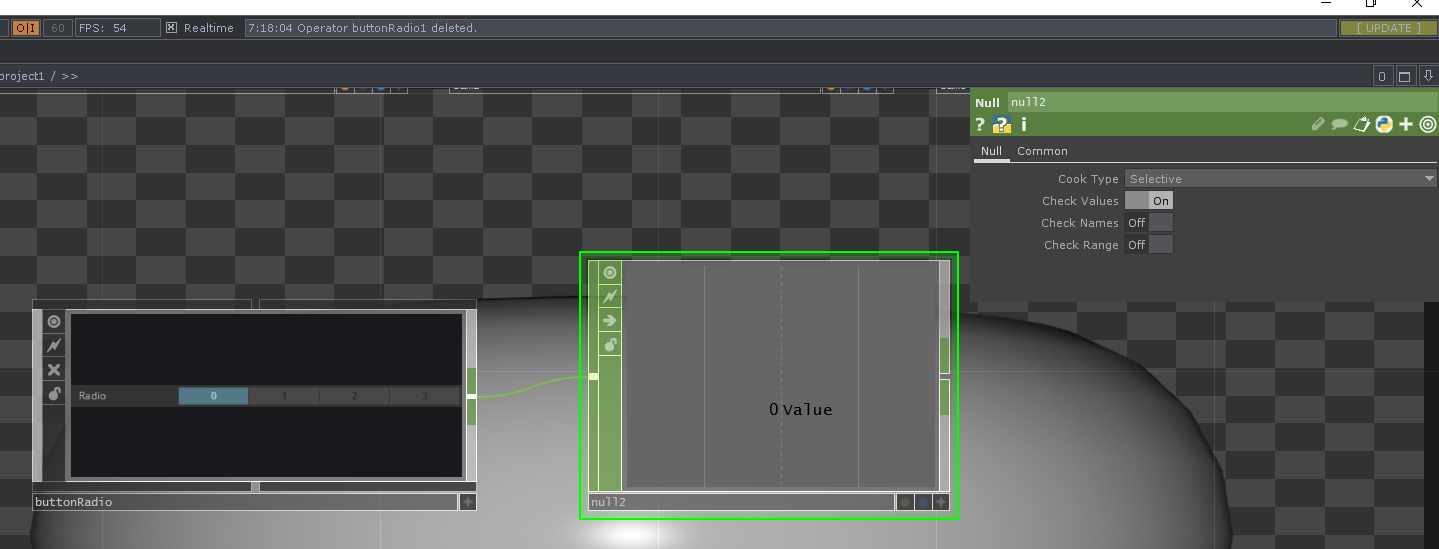Toggle lock flag on buttonRadio node
This screenshot has width=1439, height=549.
(x=54, y=394)
